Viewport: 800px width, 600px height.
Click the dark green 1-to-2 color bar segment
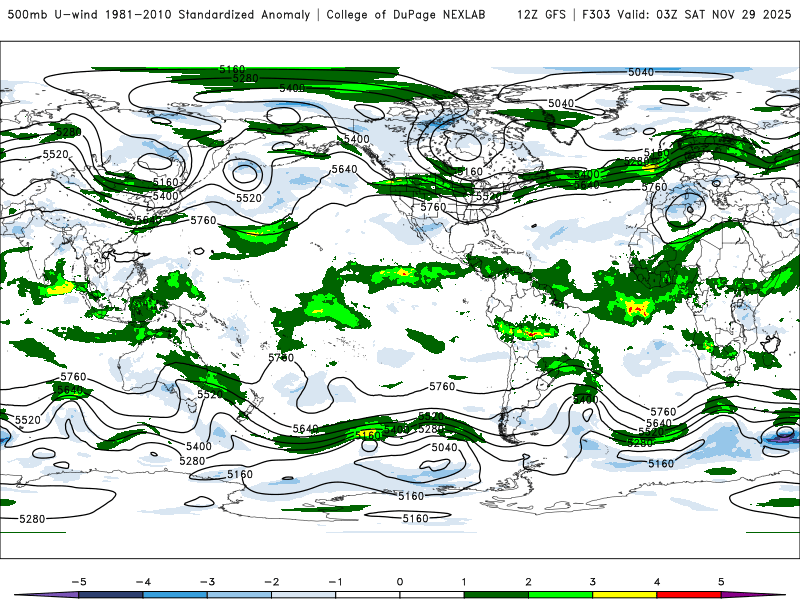click(x=496, y=595)
